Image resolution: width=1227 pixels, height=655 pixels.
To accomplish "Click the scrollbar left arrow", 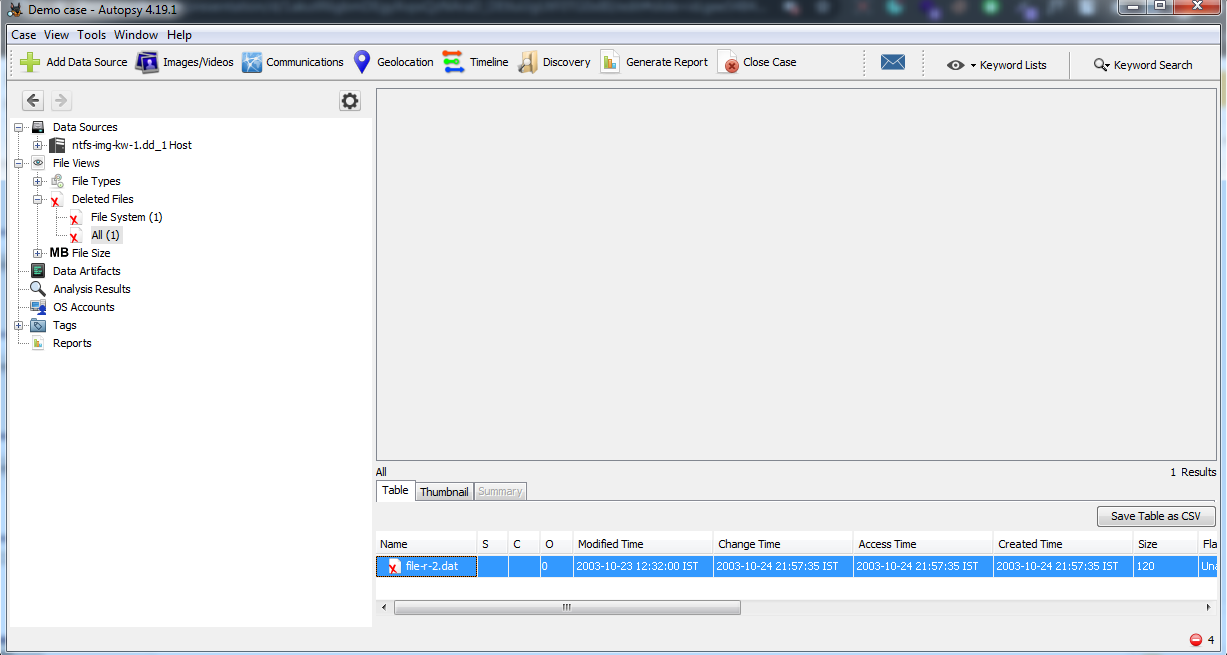I will (384, 607).
